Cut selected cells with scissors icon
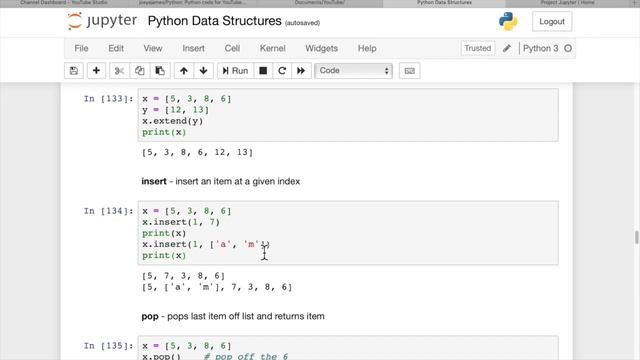 (119, 71)
